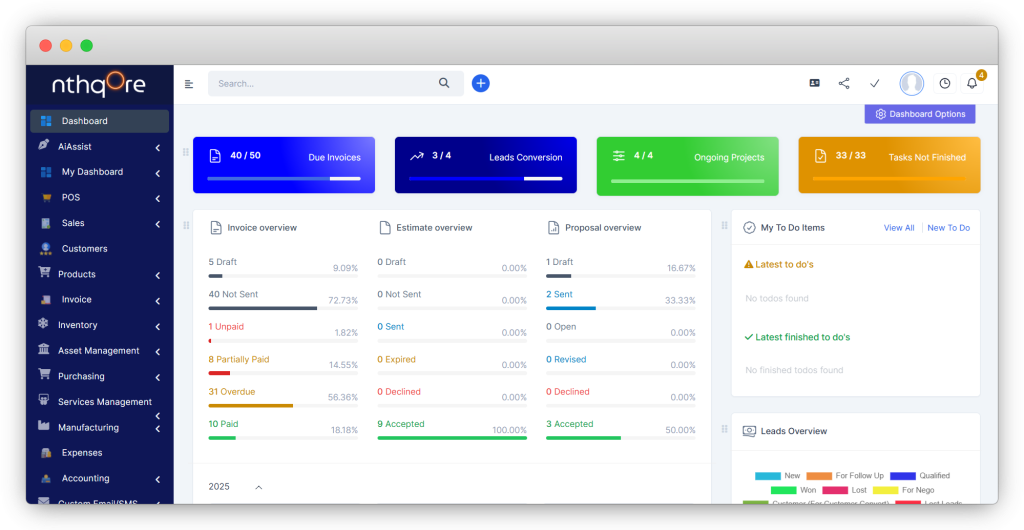Toggle For Nego legend series
Image resolution: width=1024 pixels, height=530 pixels.
tap(904, 490)
